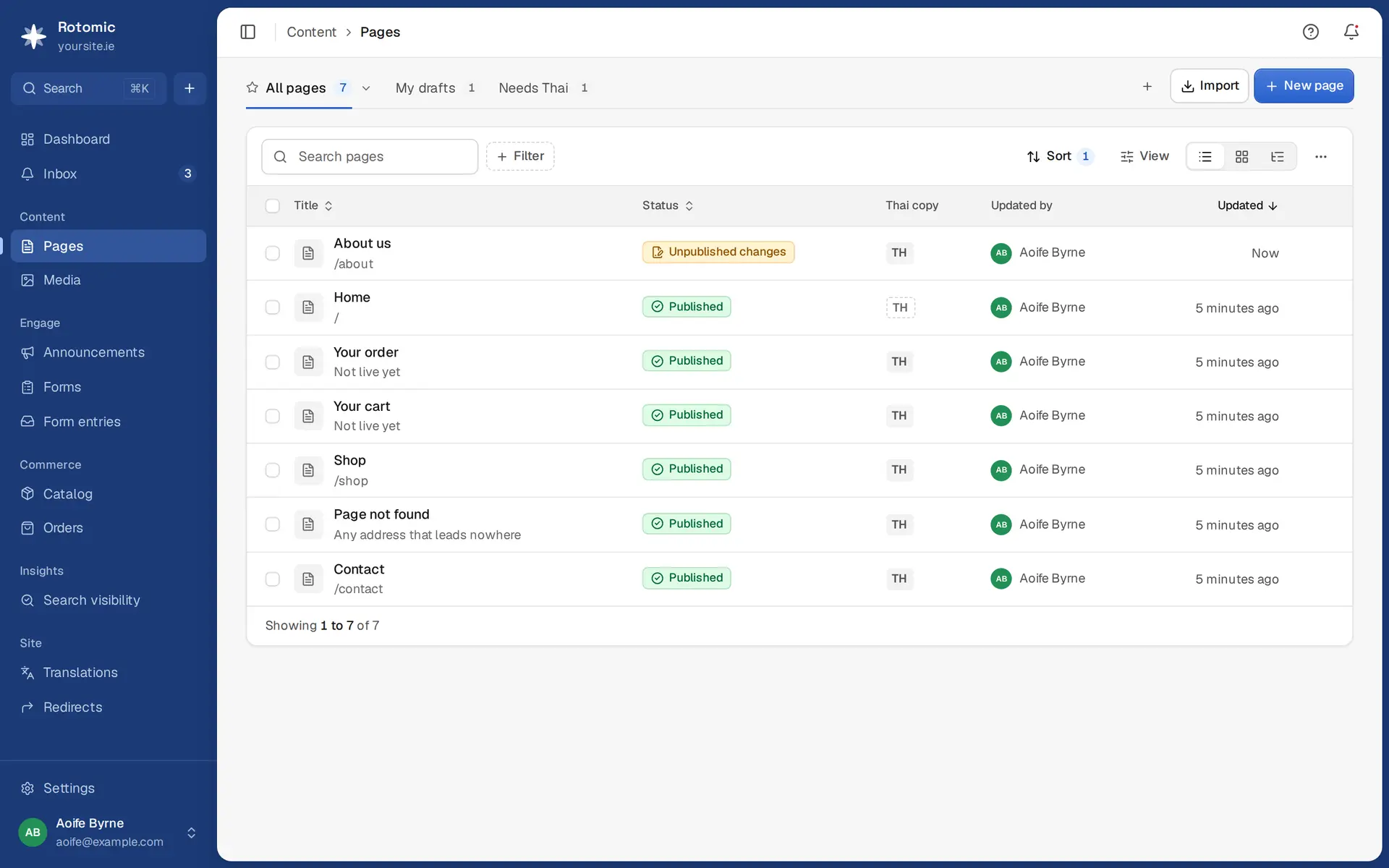This screenshot has height=868, width=1389.
Task: Toggle the sidebar collapse icon
Action: 247,32
